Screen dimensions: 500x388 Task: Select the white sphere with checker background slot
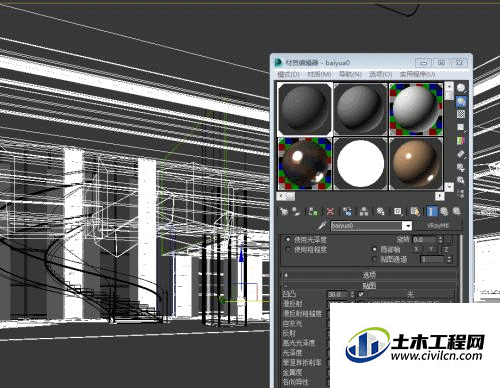[416, 109]
